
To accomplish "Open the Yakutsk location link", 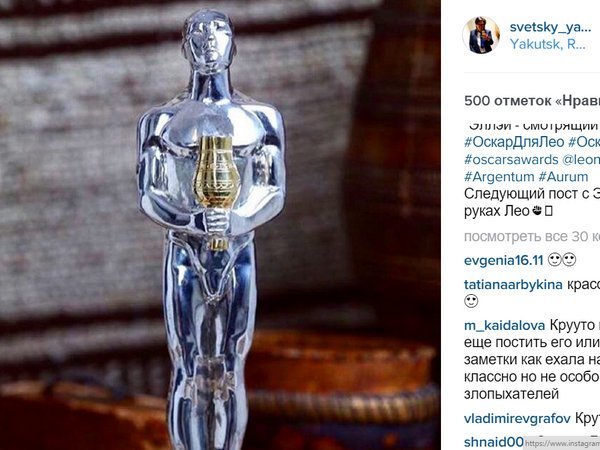I will 548,44.
